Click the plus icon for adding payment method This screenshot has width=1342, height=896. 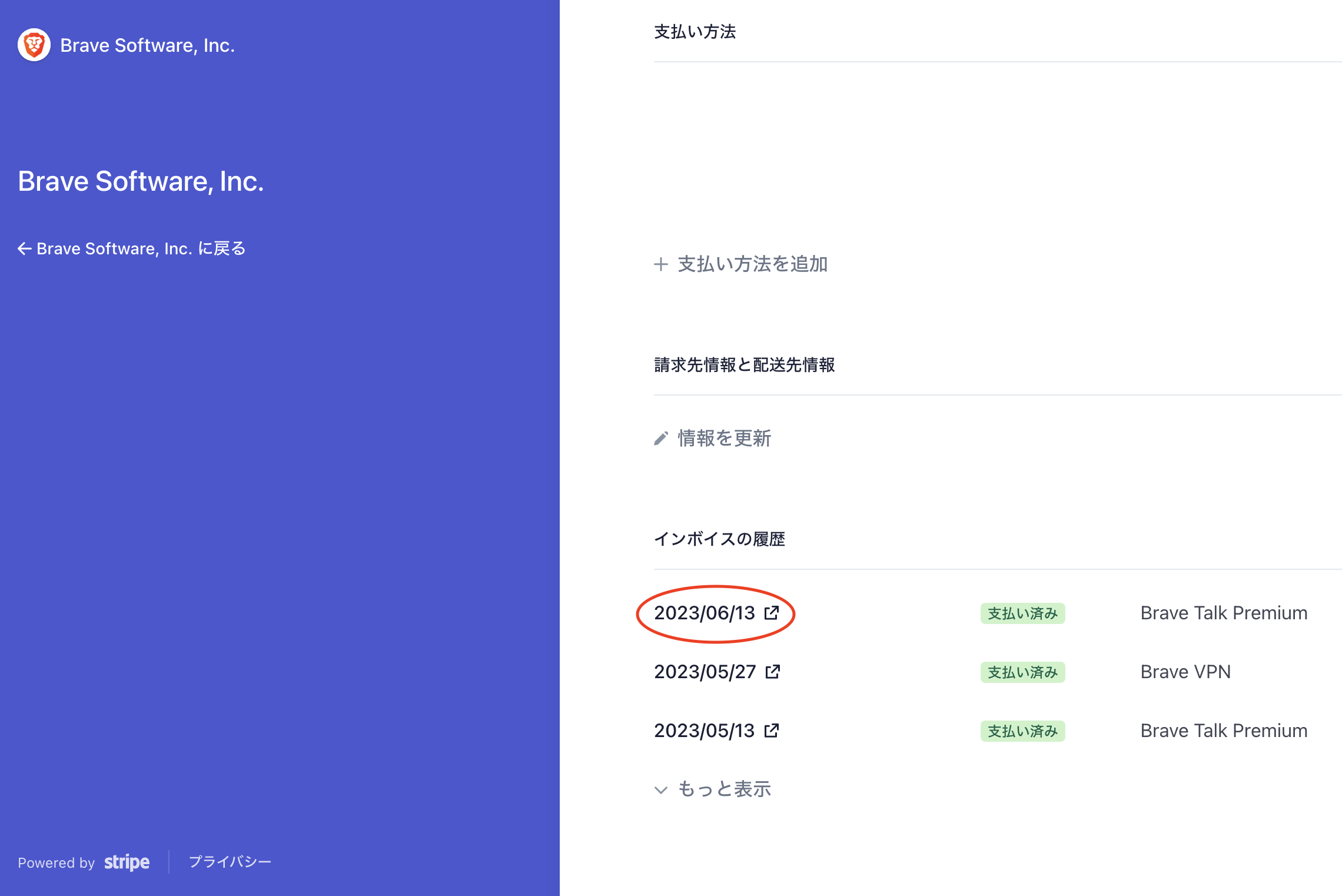(x=661, y=264)
